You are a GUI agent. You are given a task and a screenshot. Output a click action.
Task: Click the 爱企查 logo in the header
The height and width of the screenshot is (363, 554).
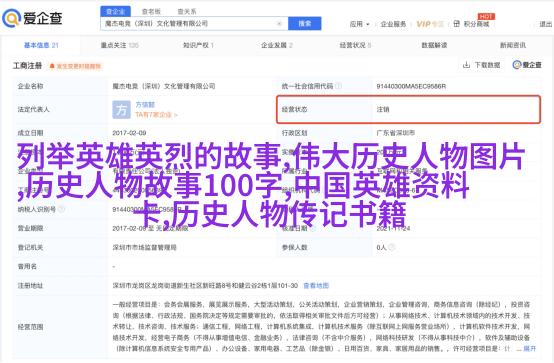point(33,18)
